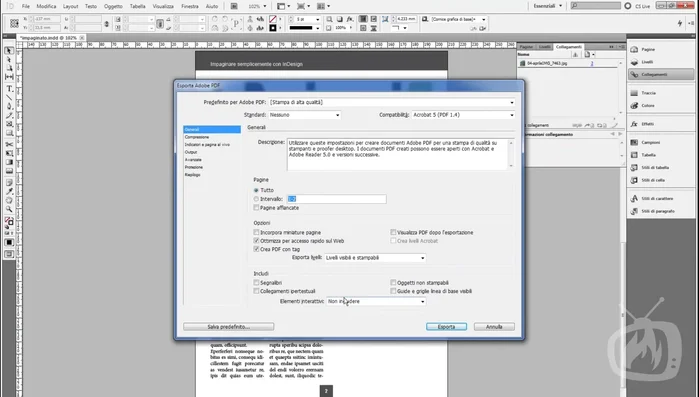Open the Esporta livelli dropdown

(375, 258)
